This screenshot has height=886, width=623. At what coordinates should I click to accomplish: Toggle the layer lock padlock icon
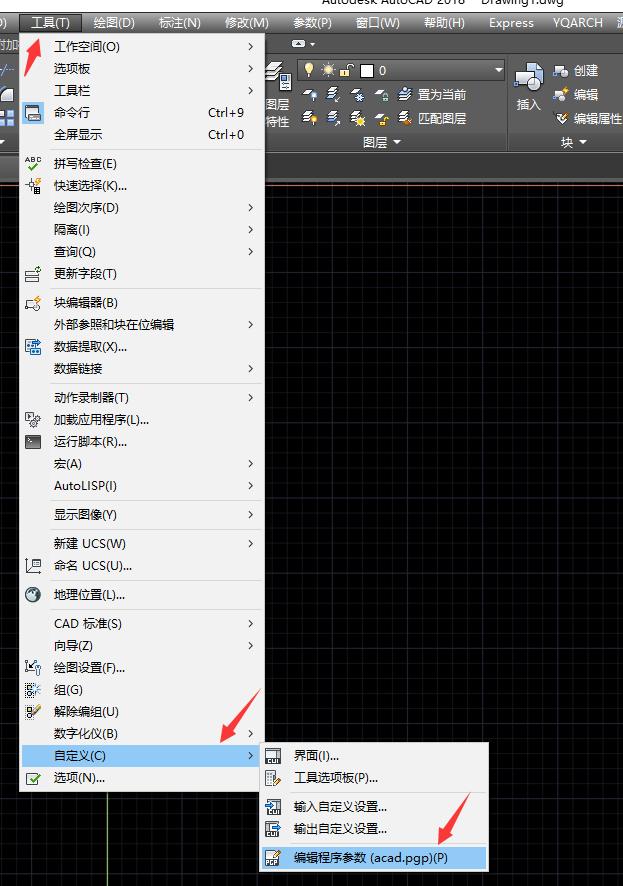[346, 70]
